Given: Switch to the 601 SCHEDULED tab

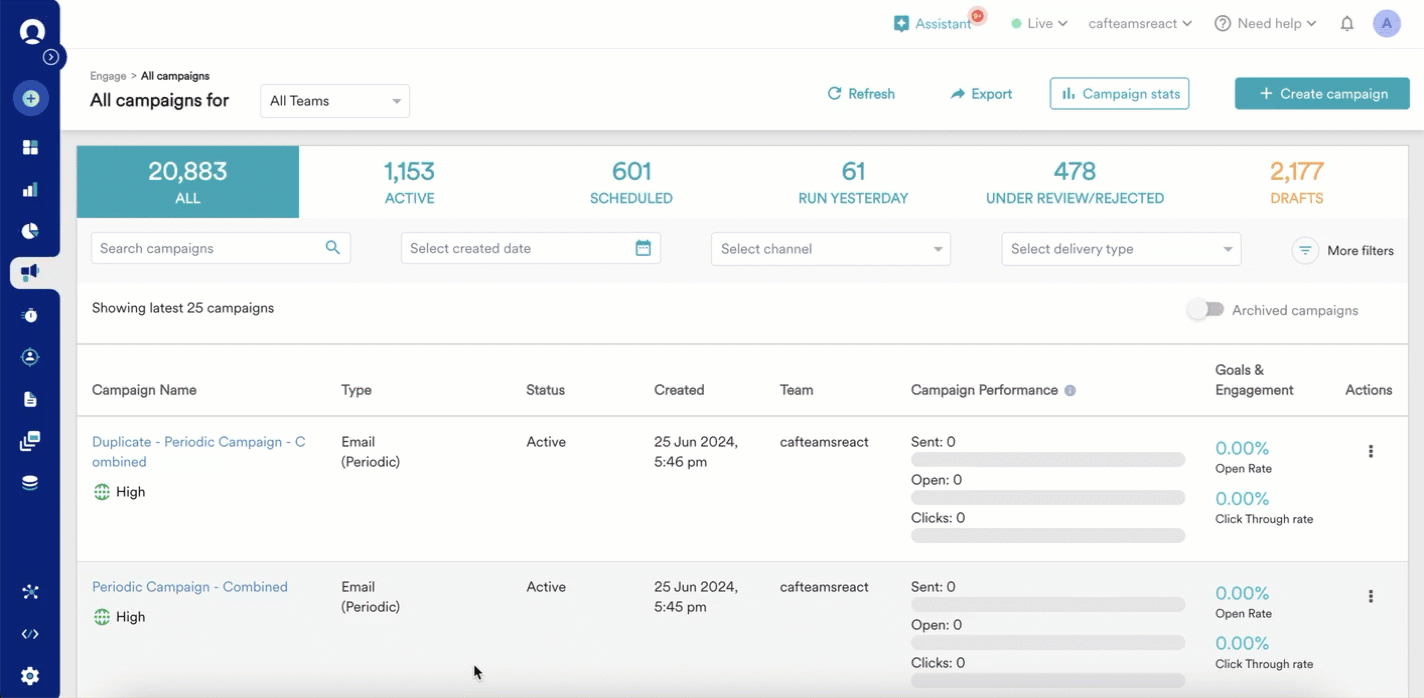Looking at the screenshot, I should coord(631,182).
